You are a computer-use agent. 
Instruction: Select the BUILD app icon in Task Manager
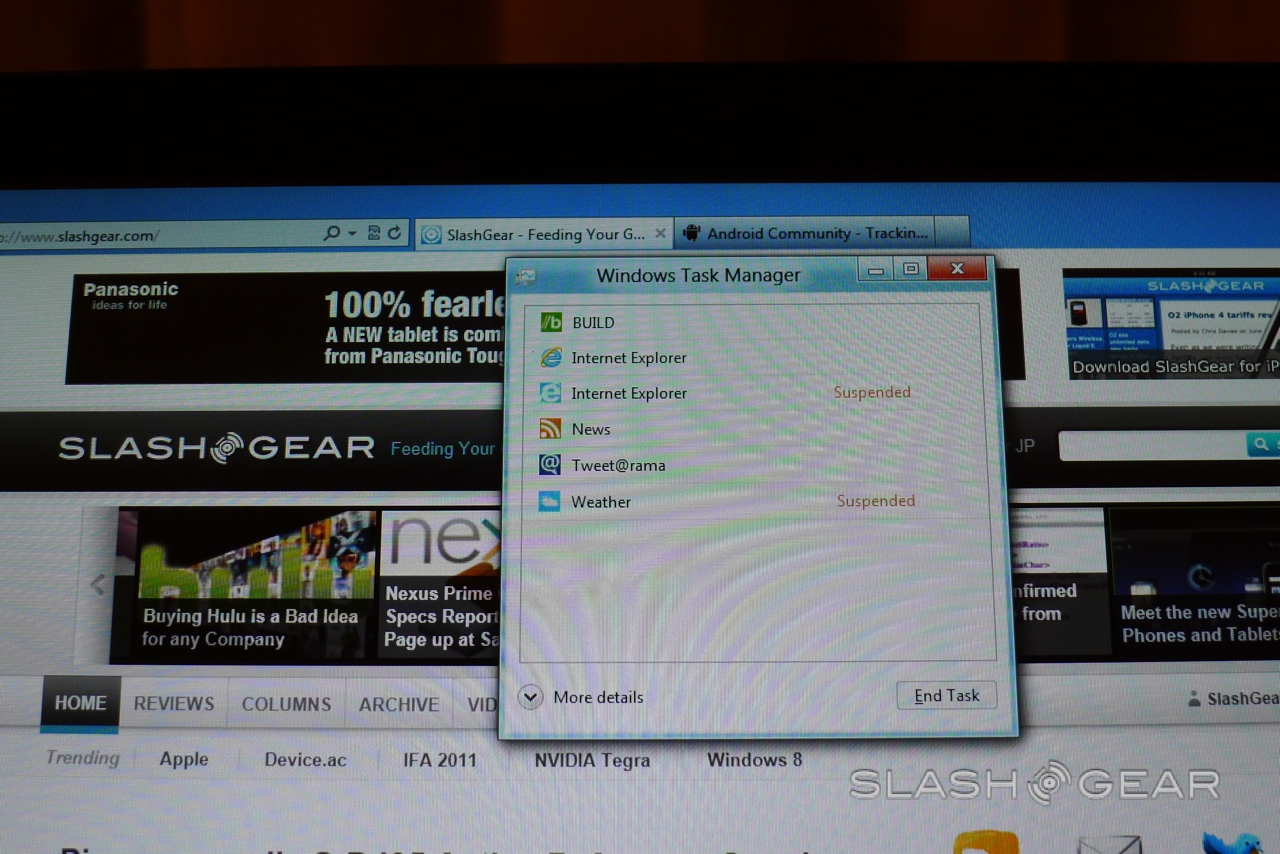pyautogui.click(x=551, y=322)
